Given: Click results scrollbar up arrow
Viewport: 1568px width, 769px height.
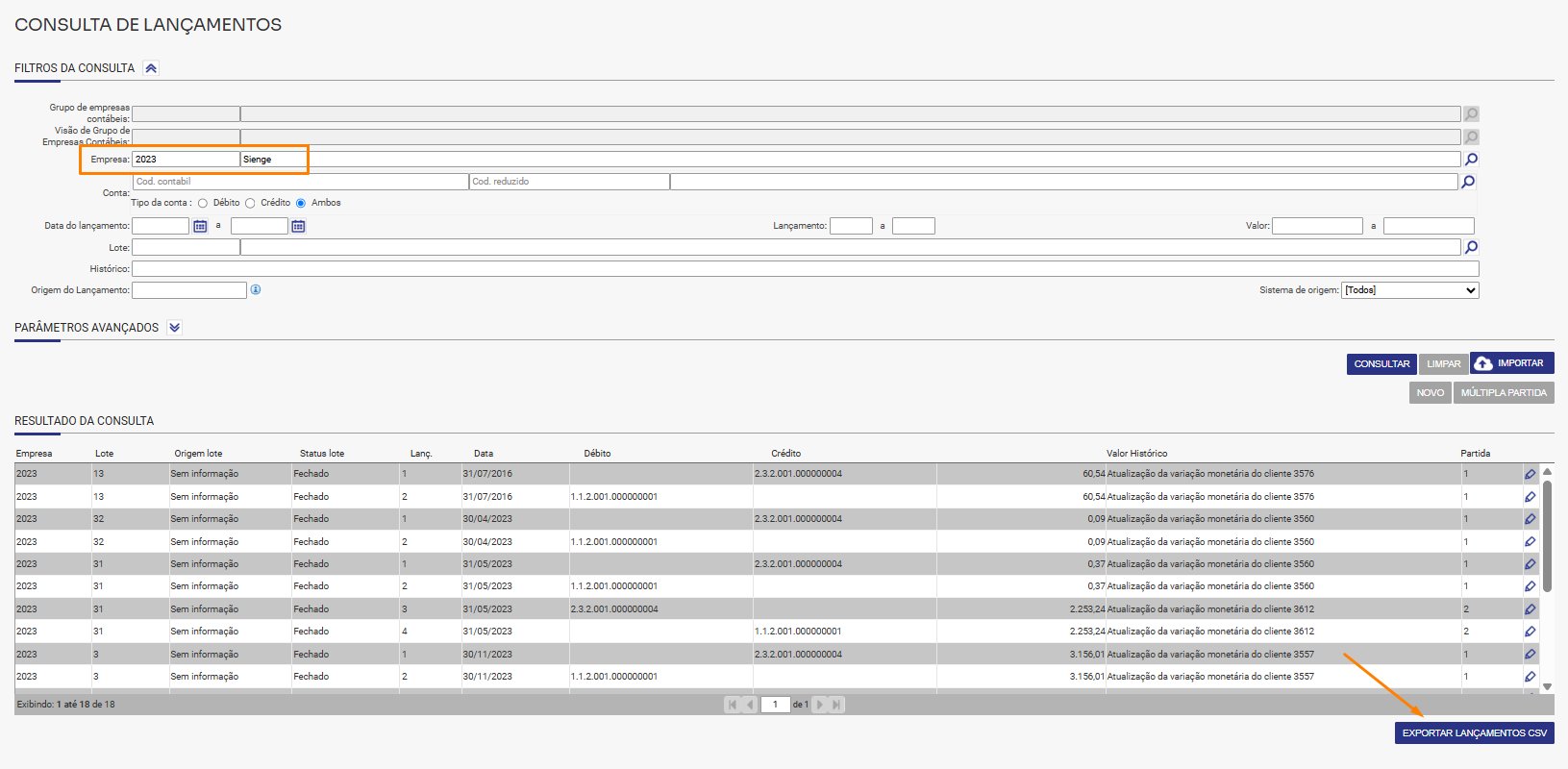Looking at the screenshot, I should tap(1547, 472).
